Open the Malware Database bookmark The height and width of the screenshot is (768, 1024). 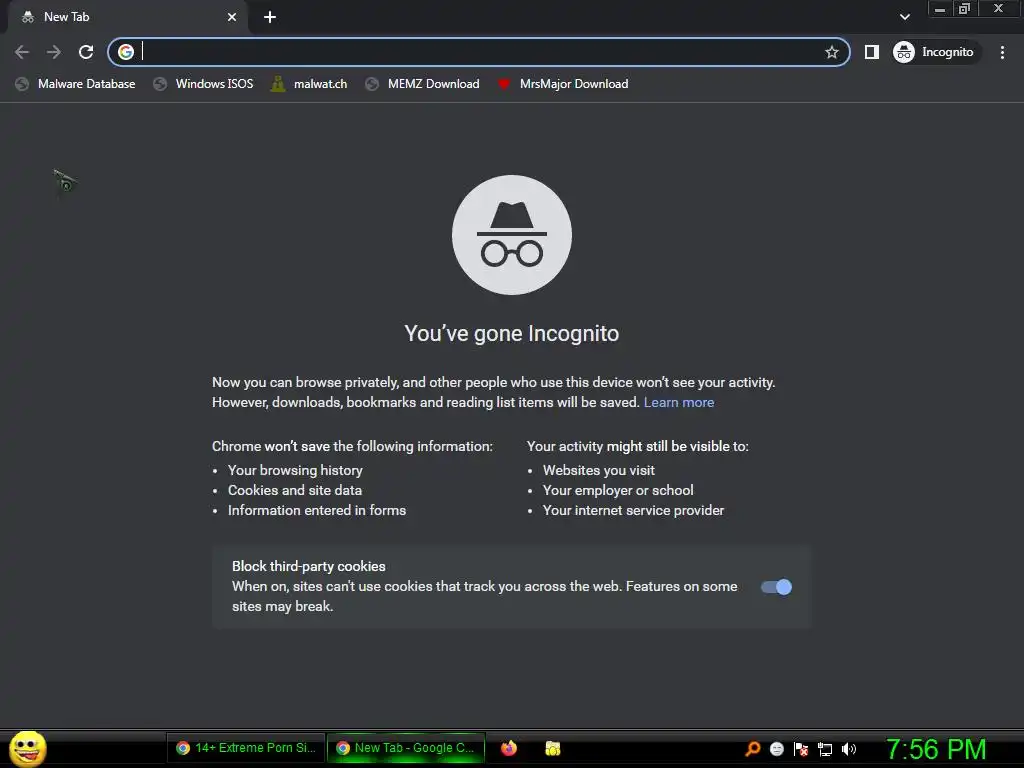76,84
